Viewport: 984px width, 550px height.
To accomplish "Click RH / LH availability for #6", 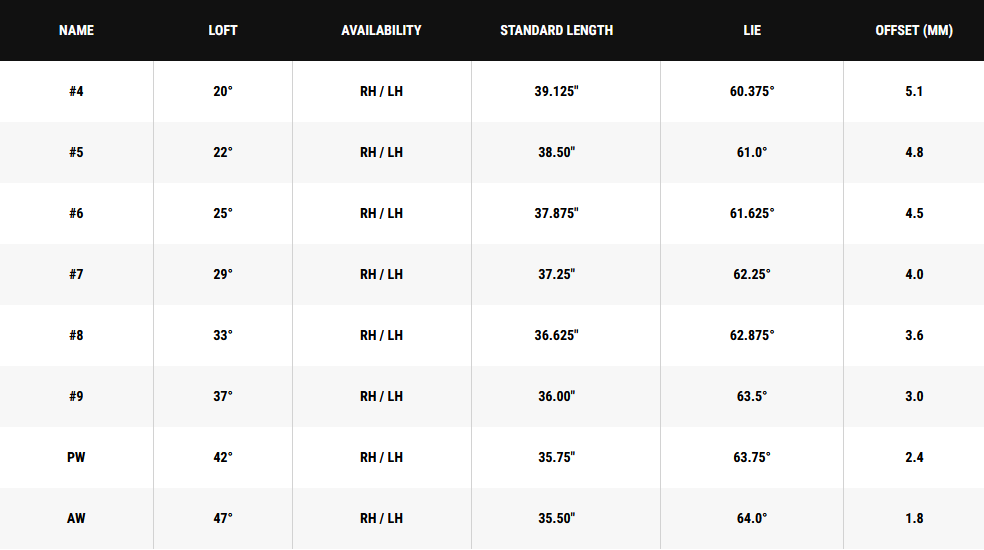I will [x=381, y=213].
